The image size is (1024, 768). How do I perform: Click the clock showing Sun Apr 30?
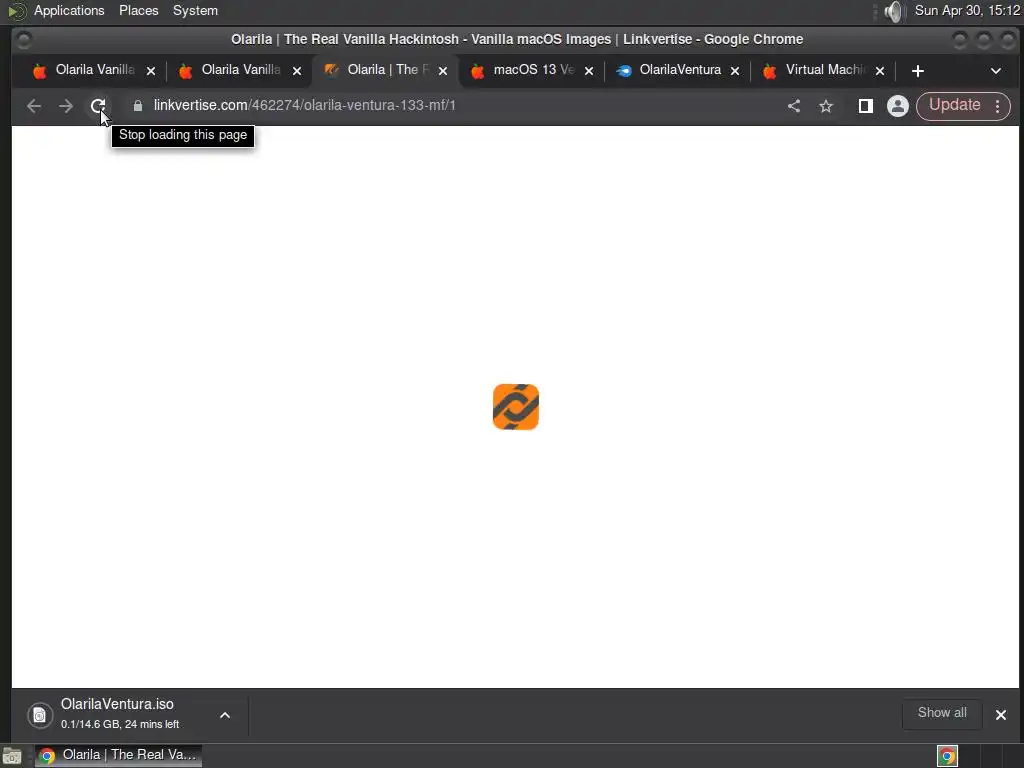967,10
